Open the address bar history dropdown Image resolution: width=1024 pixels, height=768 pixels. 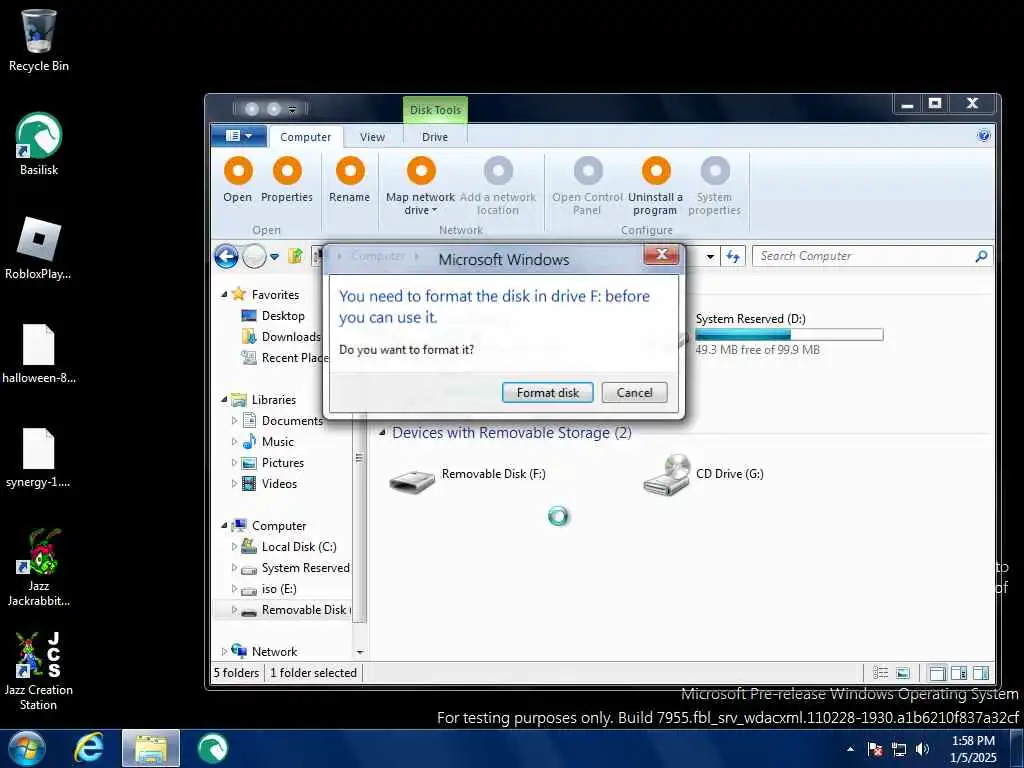pos(710,257)
